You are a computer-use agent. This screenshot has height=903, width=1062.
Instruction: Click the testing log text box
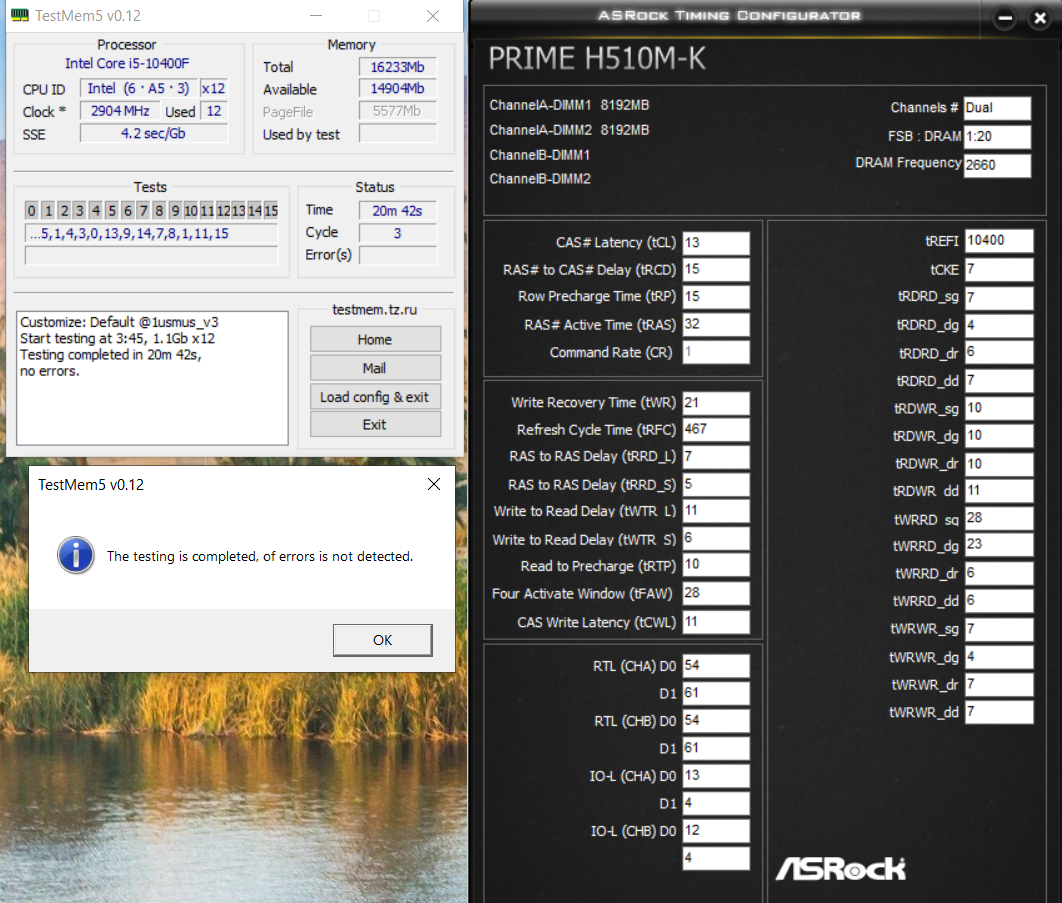point(152,378)
